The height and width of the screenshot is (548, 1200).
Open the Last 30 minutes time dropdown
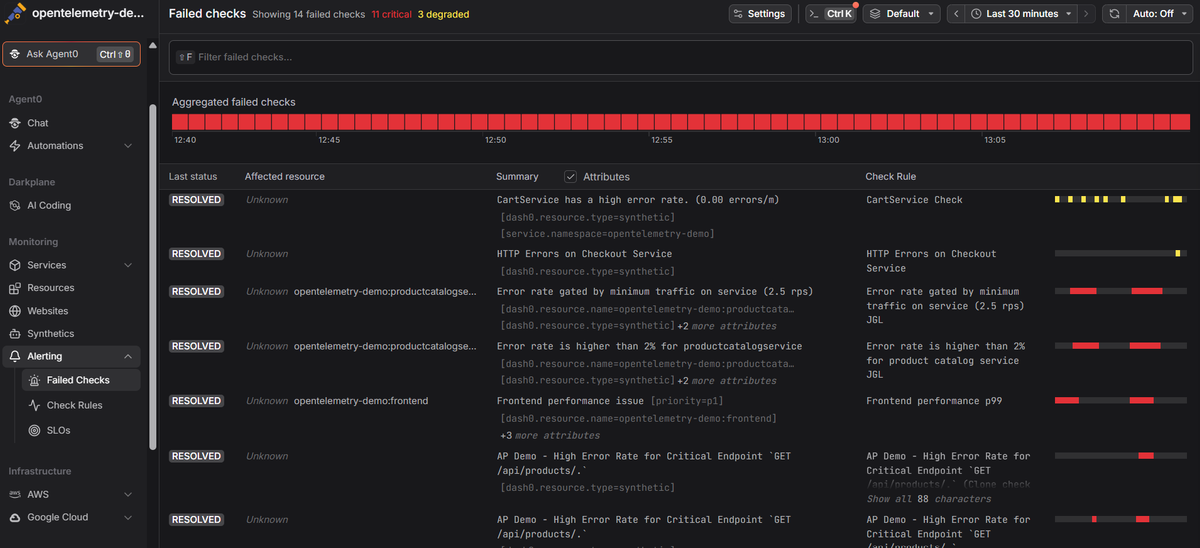coord(1021,14)
